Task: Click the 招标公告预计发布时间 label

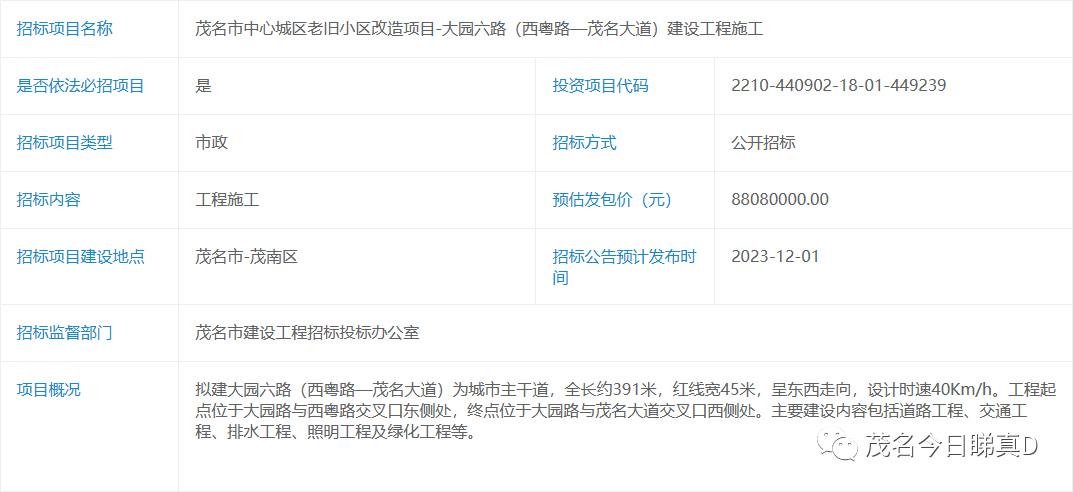Action: (624, 267)
